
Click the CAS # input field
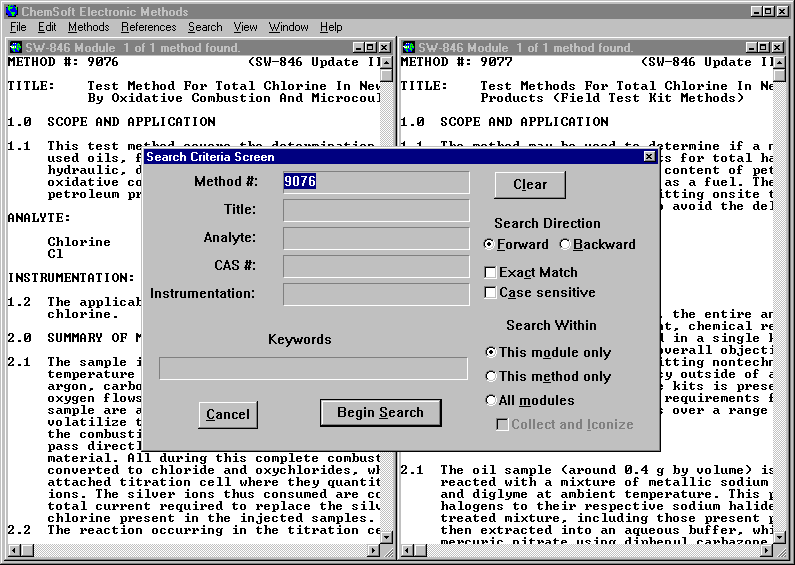pyautogui.click(x=376, y=266)
